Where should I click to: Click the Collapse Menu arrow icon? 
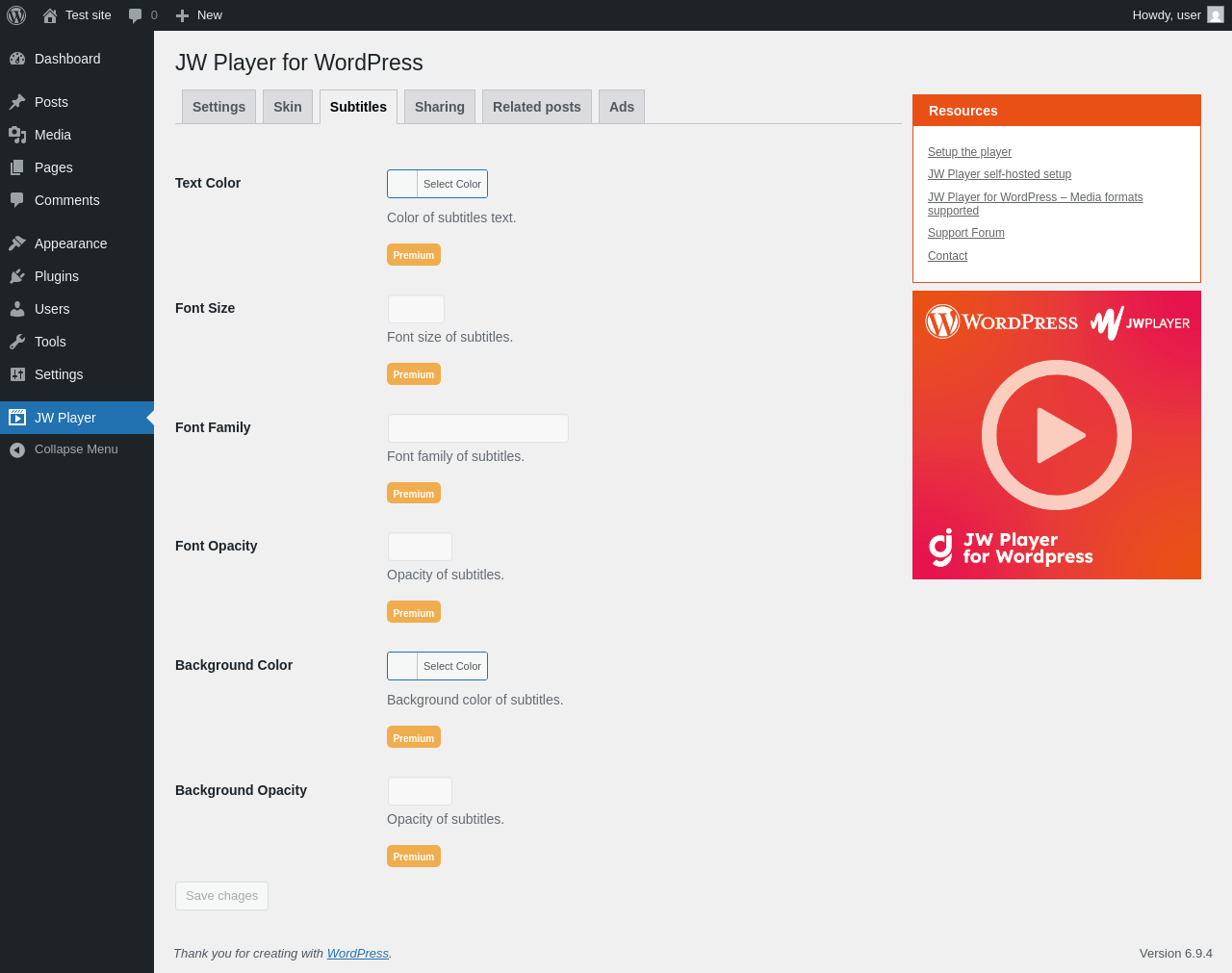(x=17, y=449)
